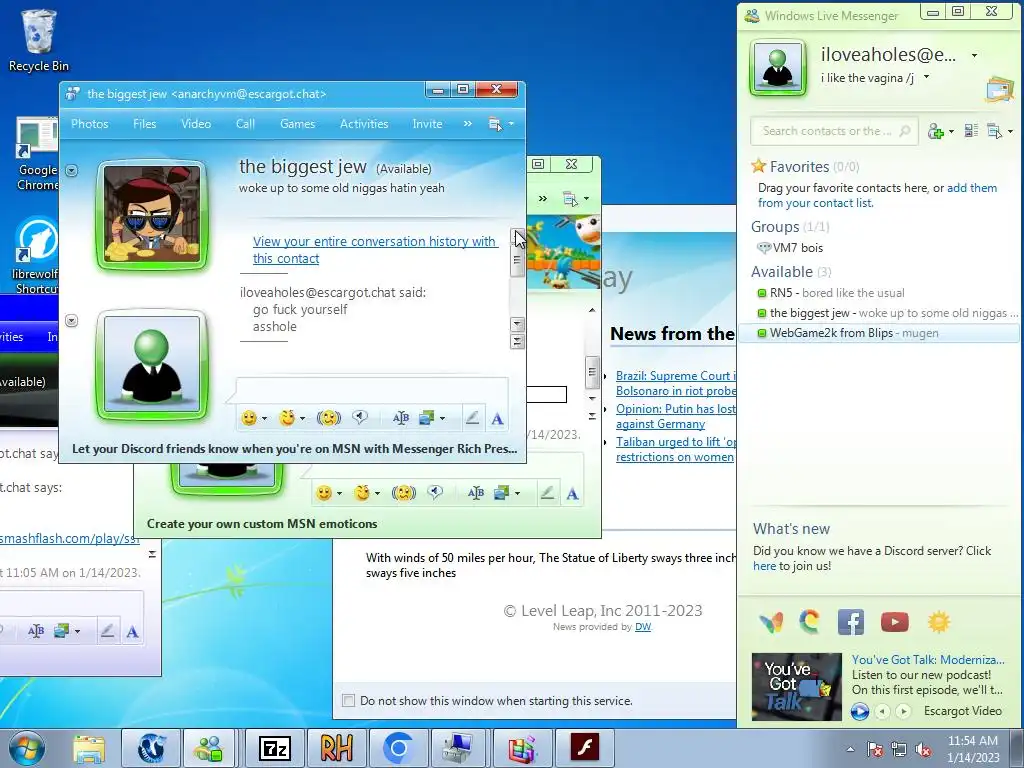This screenshot has width=1024, height=768.
Task: Open the background picker in the front chat
Action: tap(426, 418)
